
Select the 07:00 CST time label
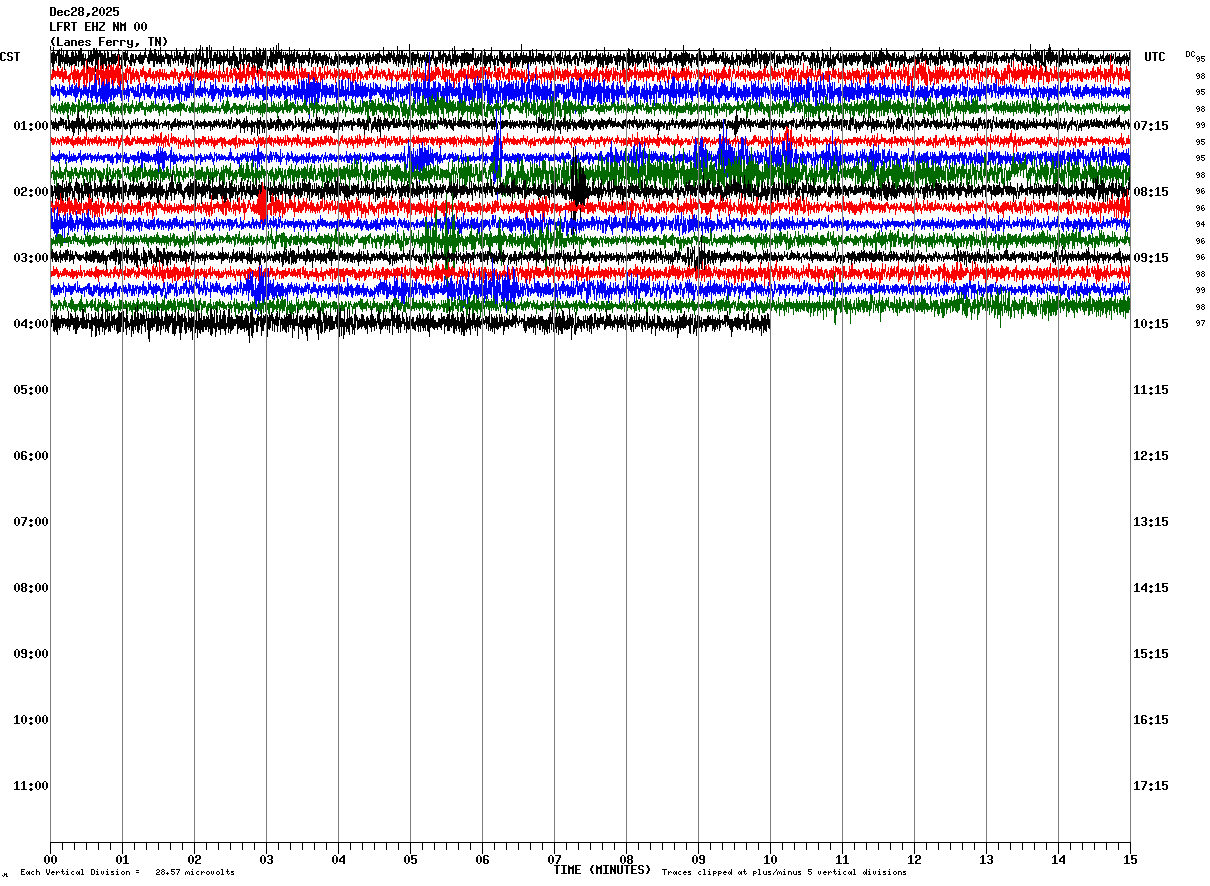tap(31, 522)
